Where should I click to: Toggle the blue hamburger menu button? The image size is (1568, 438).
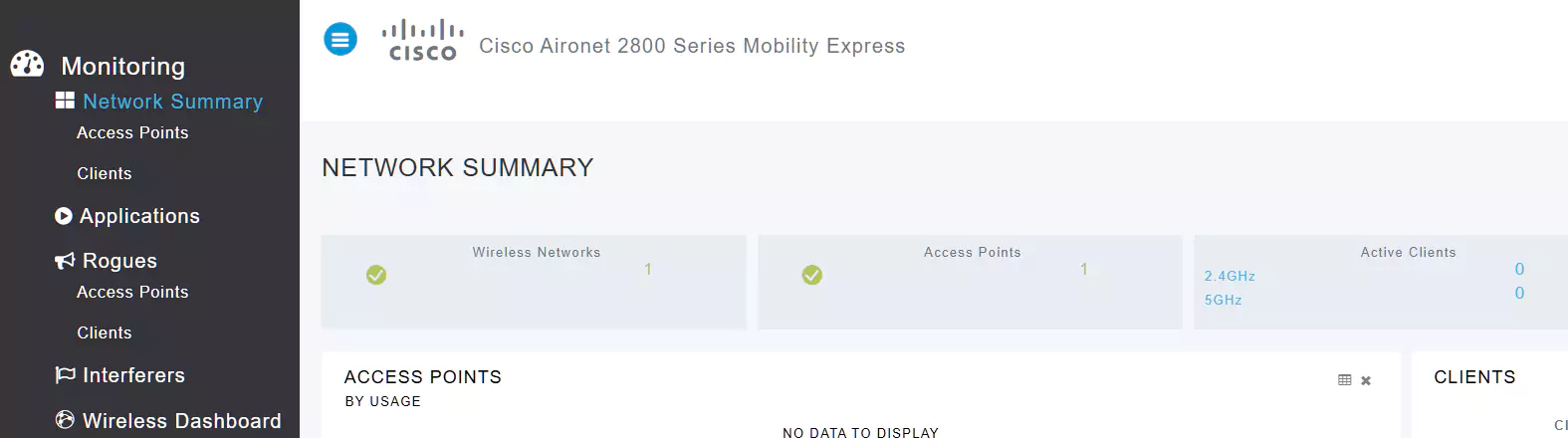coord(340,40)
